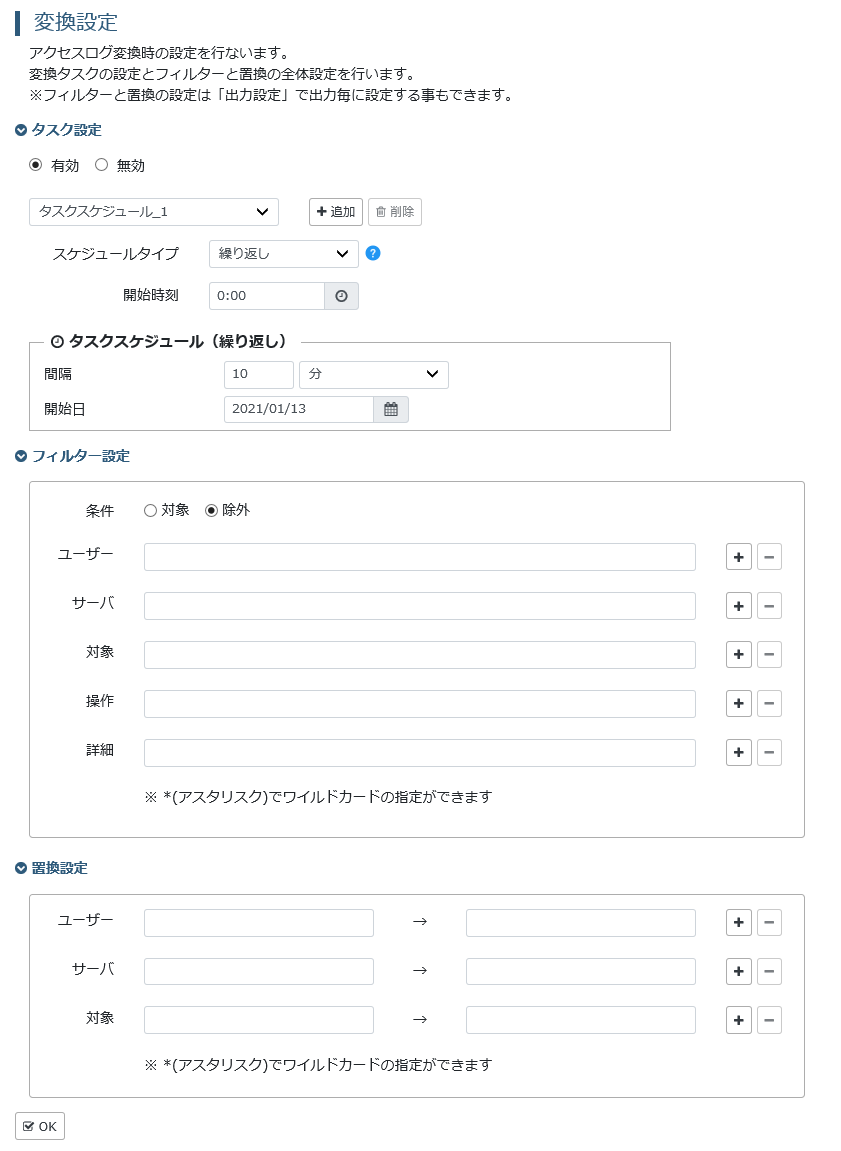The width and height of the screenshot is (841, 1151).
Task: Click the ユーザー replacement destination field
Action: tap(580, 923)
